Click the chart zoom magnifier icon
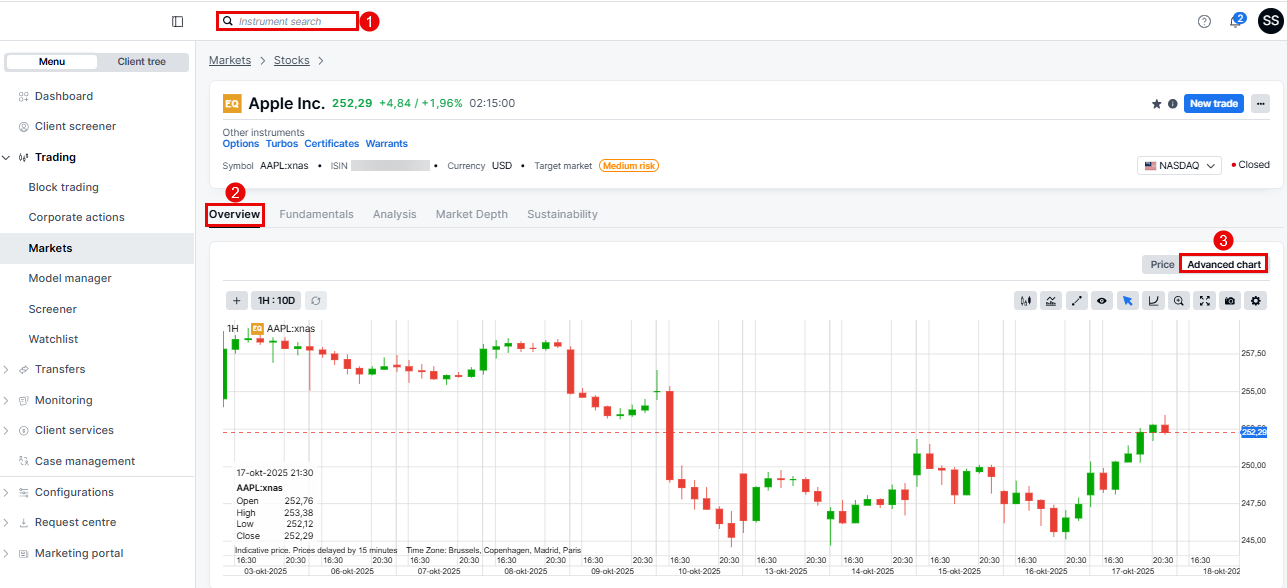1287x588 pixels. pos(1180,300)
